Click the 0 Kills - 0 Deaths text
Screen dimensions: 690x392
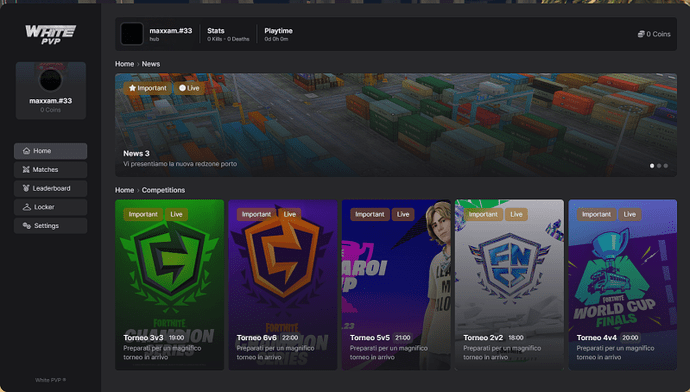[x=228, y=39]
